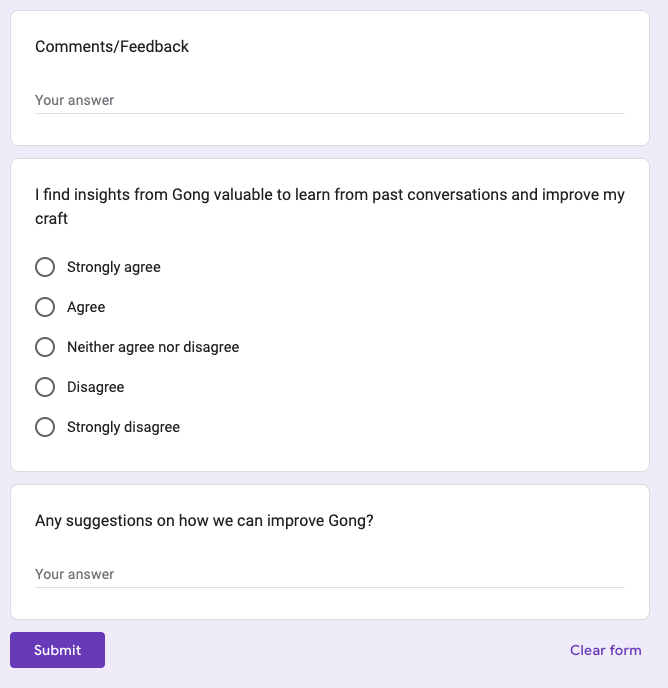The height and width of the screenshot is (688, 668).
Task: Click the "Neither agree nor disagree" label text
Action: coord(153,347)
